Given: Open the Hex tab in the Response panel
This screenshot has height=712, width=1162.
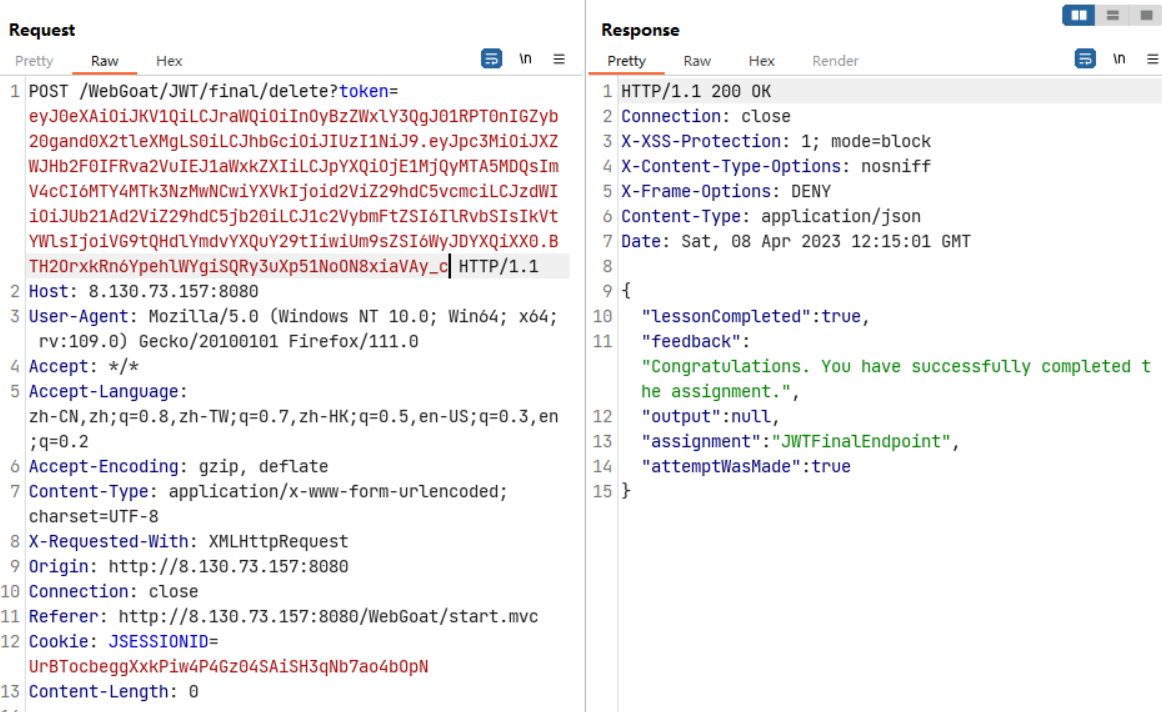Looking at the screenshot, I should pyautogui.click(x=761, y=61).
